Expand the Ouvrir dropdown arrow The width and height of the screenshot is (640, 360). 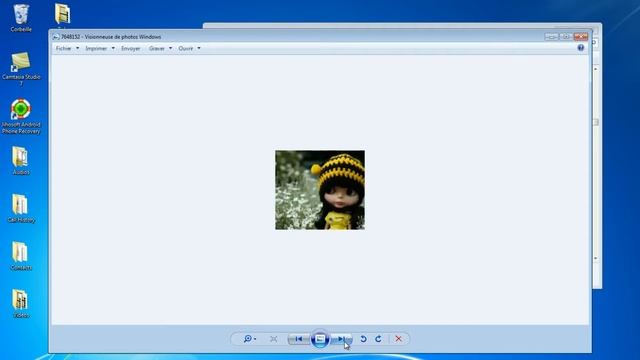(x=199, y=48)
